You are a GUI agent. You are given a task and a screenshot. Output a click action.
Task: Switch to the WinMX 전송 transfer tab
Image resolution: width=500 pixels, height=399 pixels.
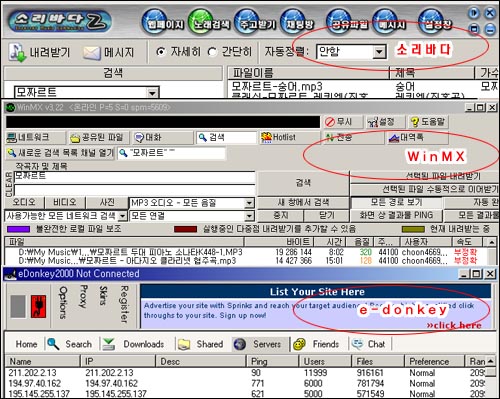pyautogui.click(x=353, y=137)
